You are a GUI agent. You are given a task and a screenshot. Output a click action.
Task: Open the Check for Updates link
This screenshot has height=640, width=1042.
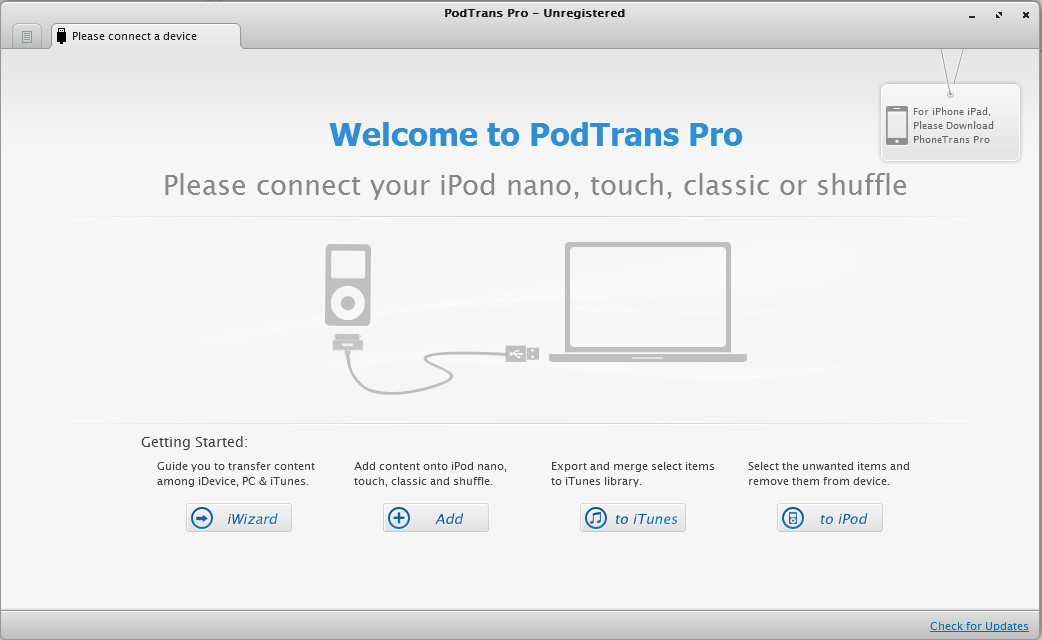coord(978,626)
